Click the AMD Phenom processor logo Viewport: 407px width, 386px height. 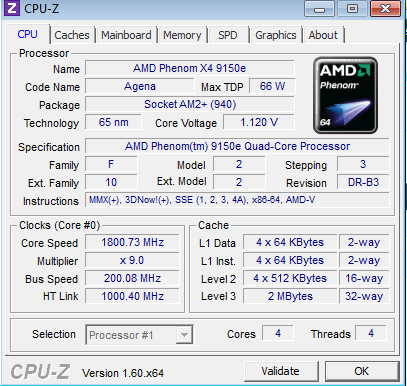click(x=345, y=95)
